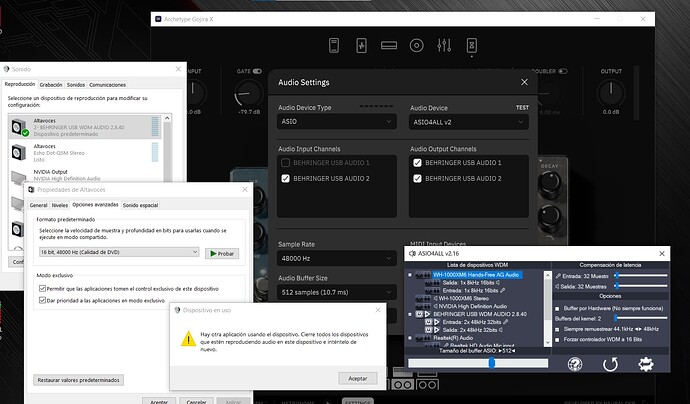
Task: Uncheck Dar prioridad a las aplicaciones checkbox
Action: point(42,300)
